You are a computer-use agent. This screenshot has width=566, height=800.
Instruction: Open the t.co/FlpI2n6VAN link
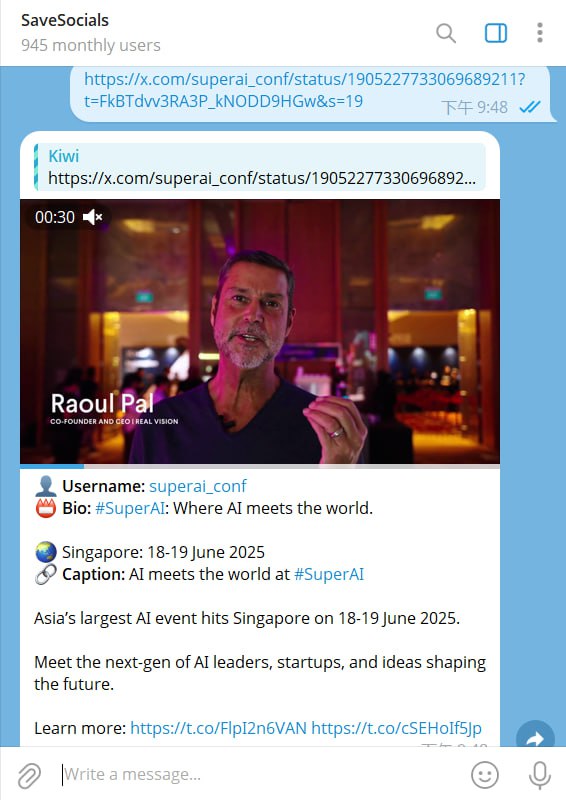(218, 728)
